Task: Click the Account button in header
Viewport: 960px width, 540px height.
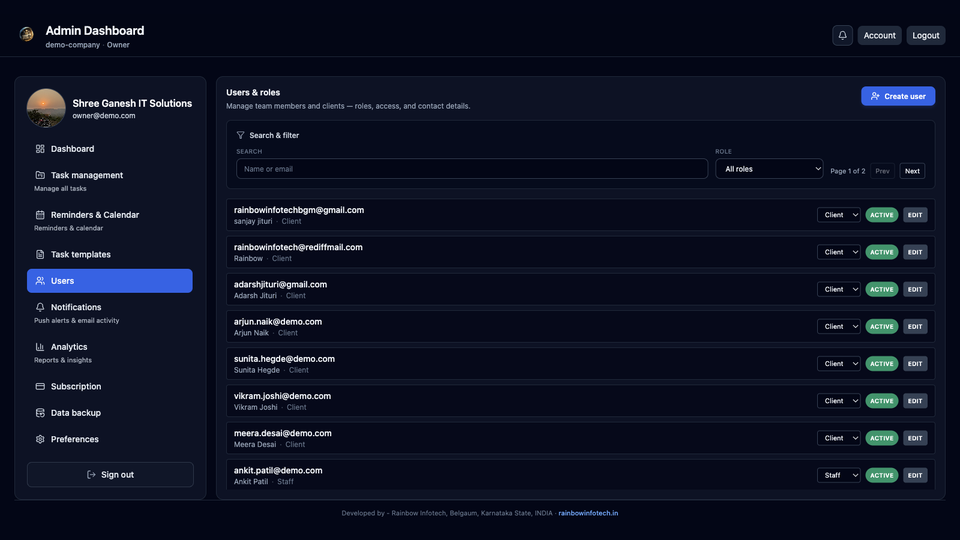Action: point(879,36)
